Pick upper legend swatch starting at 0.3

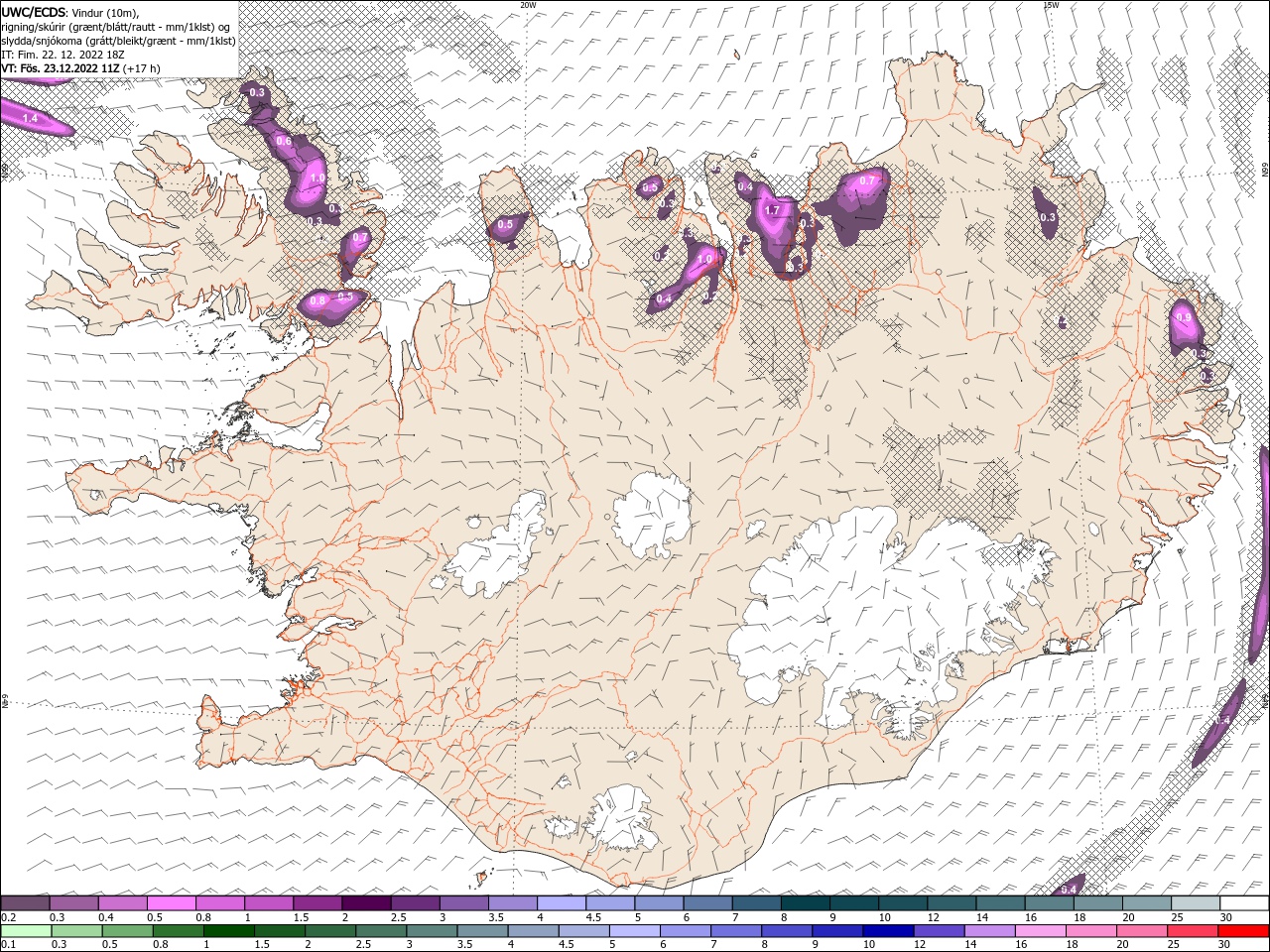74,903
